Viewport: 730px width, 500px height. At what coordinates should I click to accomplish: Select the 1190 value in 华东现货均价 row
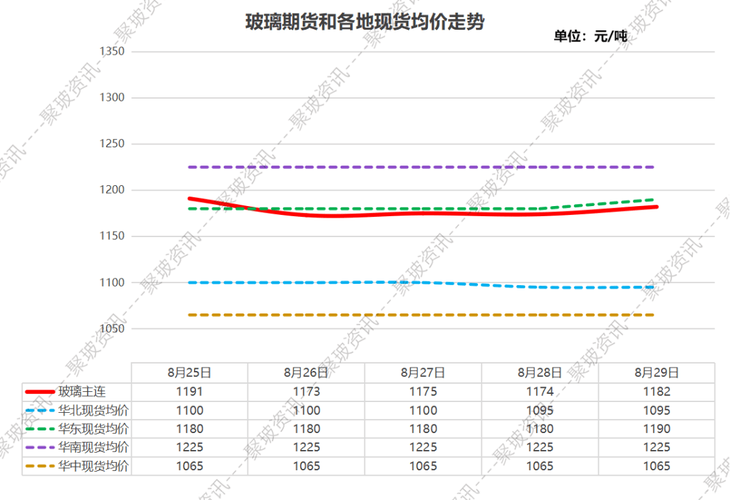656,429
